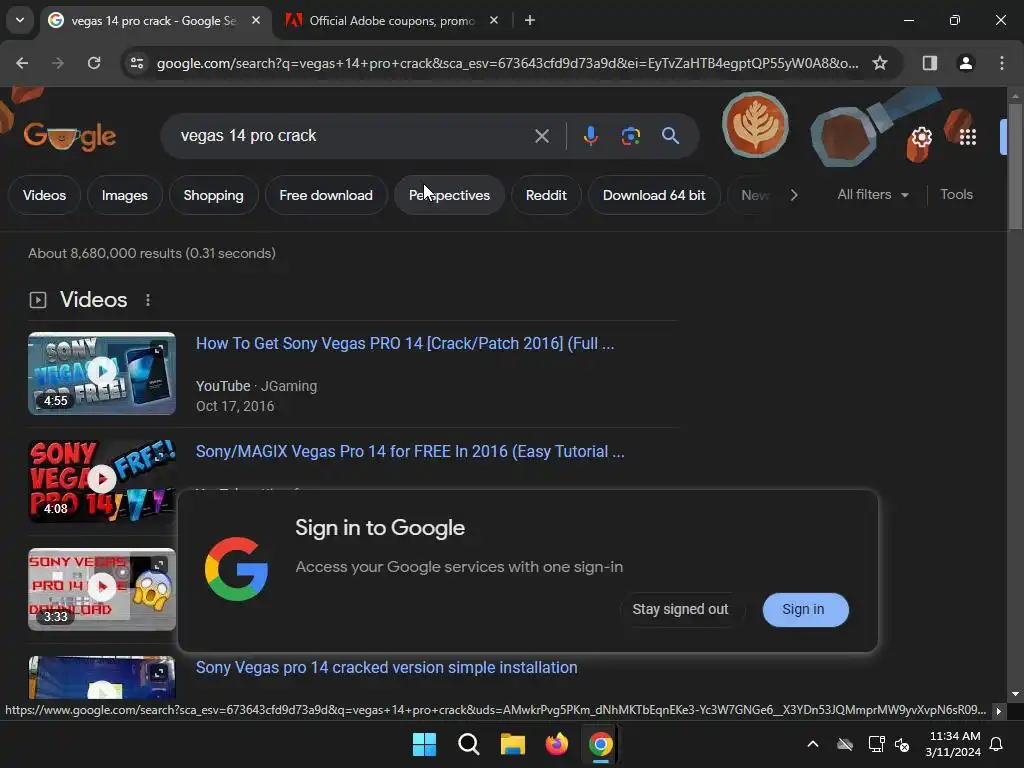Filter results by Shopping
Image resolution: width=1024 pixels, height=768 pixels.
point(214,195)
